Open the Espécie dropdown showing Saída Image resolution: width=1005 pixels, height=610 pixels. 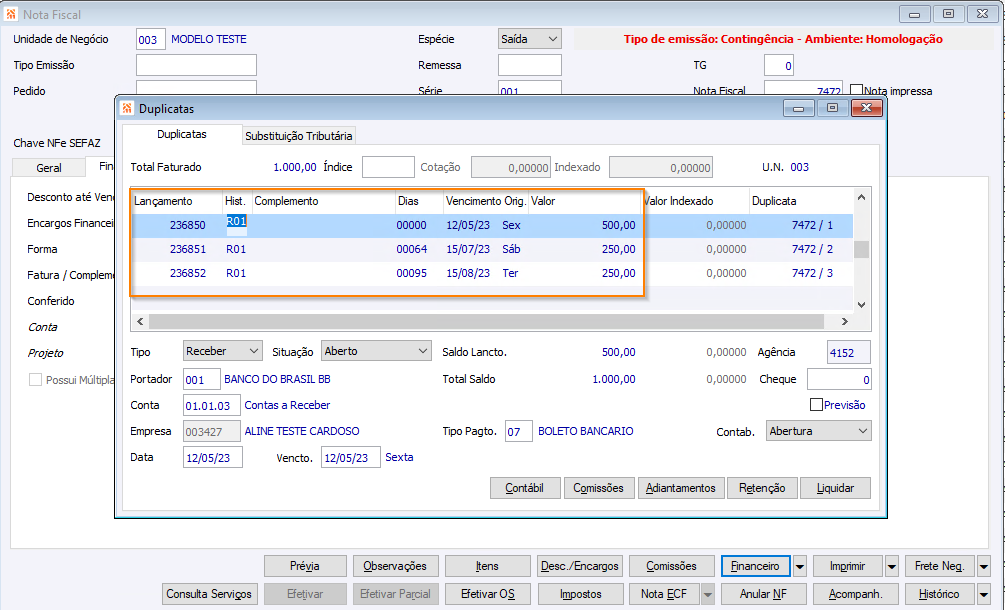(529, 39)
